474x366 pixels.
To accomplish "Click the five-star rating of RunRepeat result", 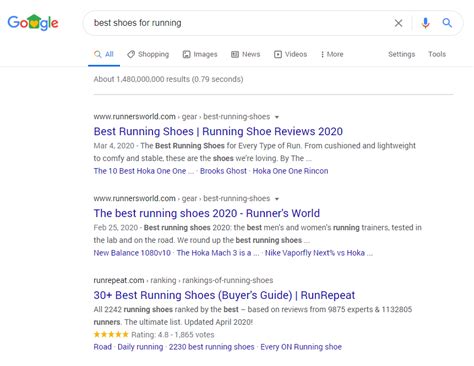I will tap(111, 334).
